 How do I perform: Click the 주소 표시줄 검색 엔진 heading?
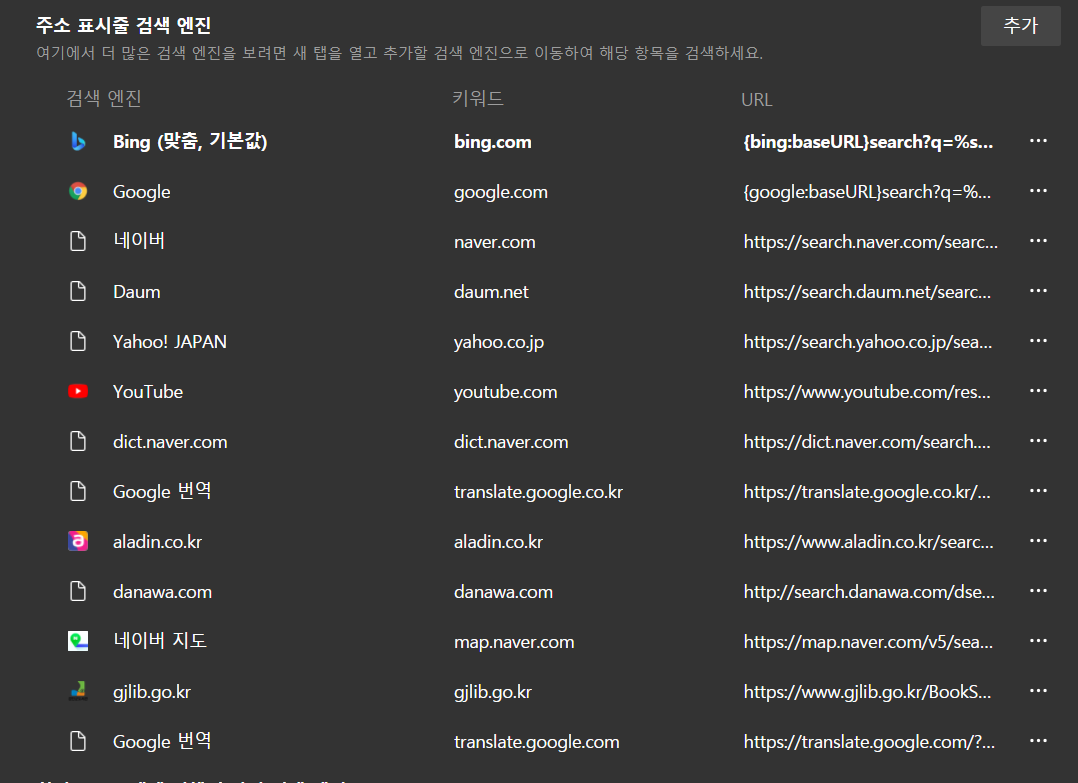click(123, 25)
